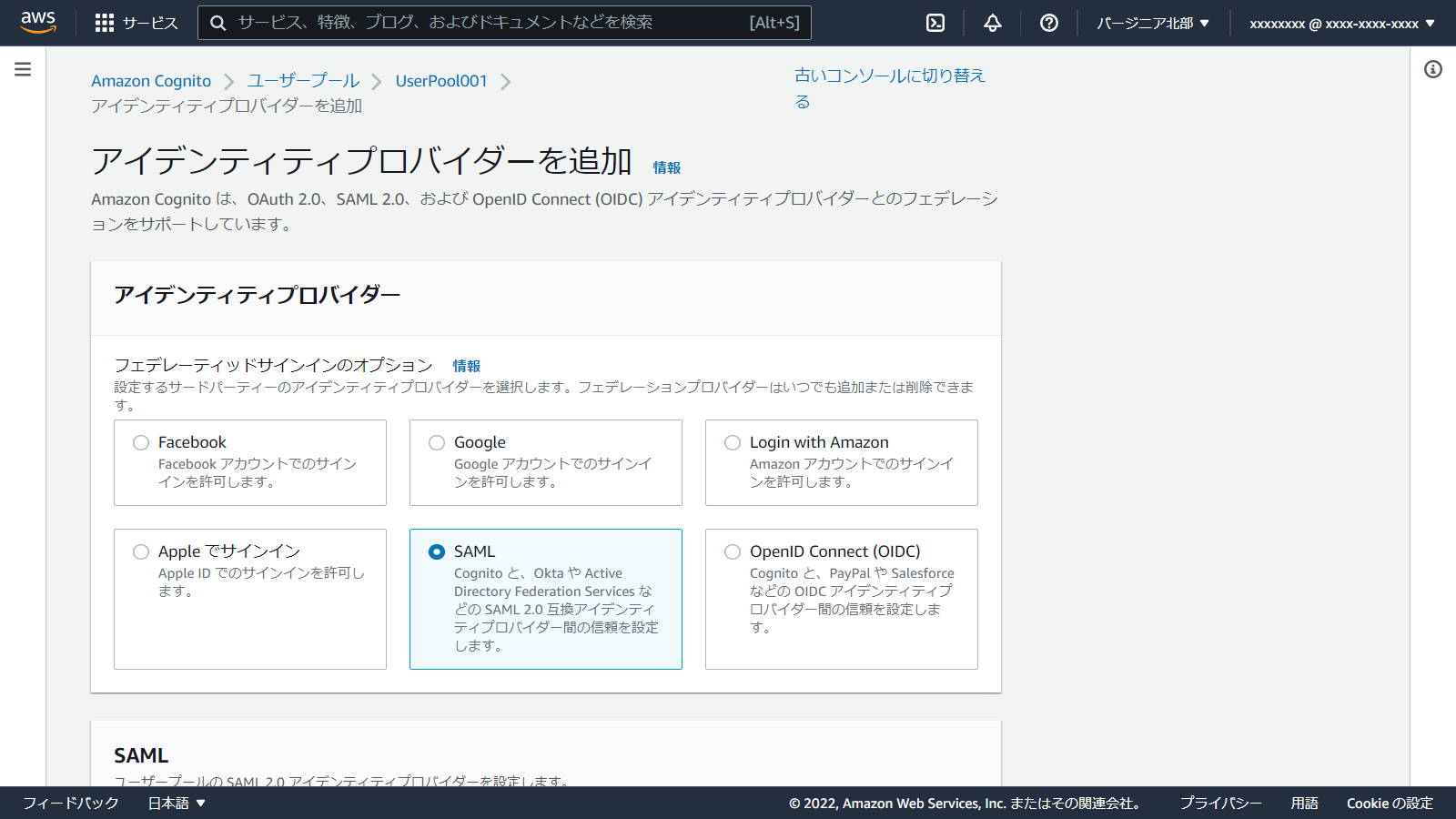Choose Facebook as identity provider
The width and height of the screenshot is (1456, 819).
coord(141,442)
